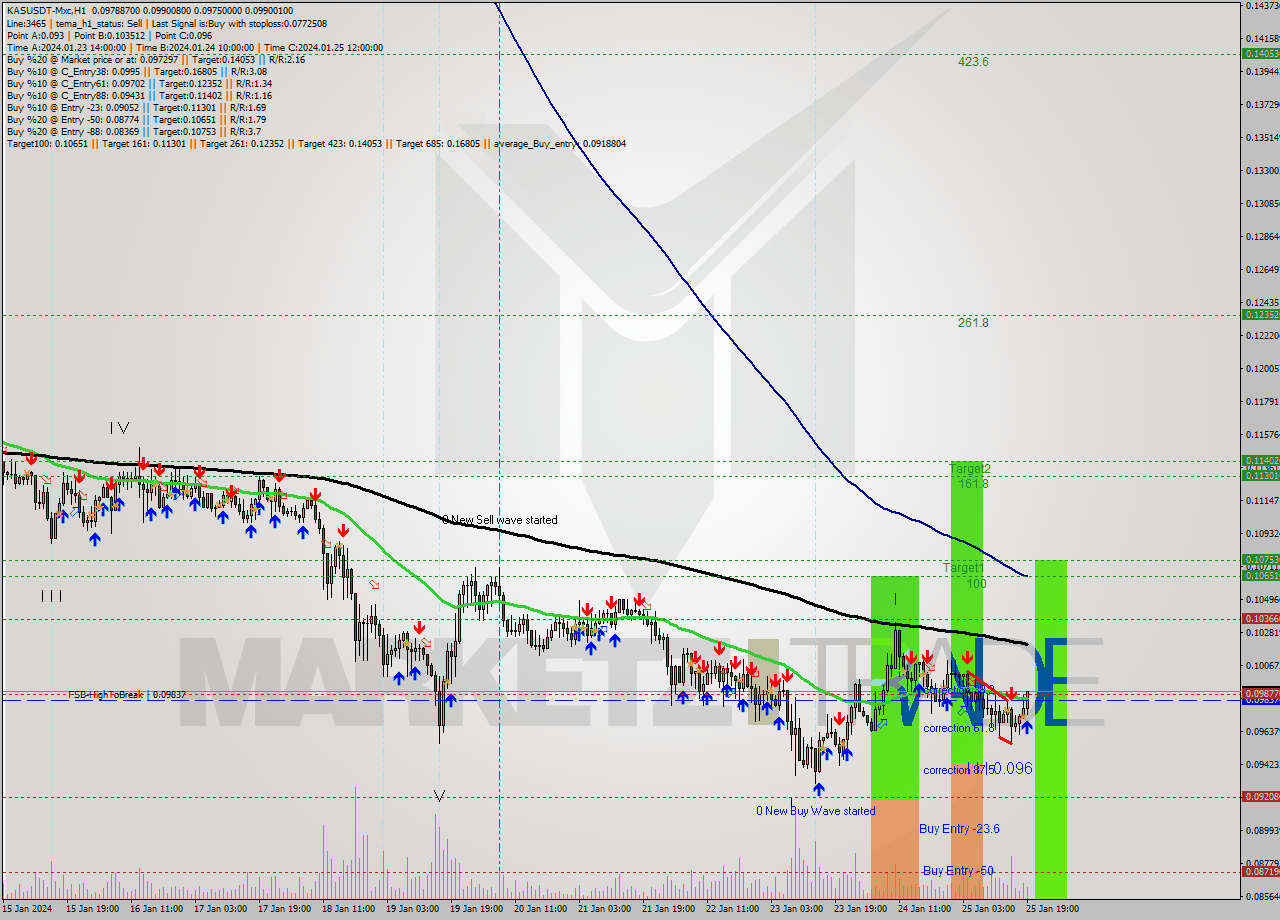Select the 'I V' wave label

click(x=119, y=427)
